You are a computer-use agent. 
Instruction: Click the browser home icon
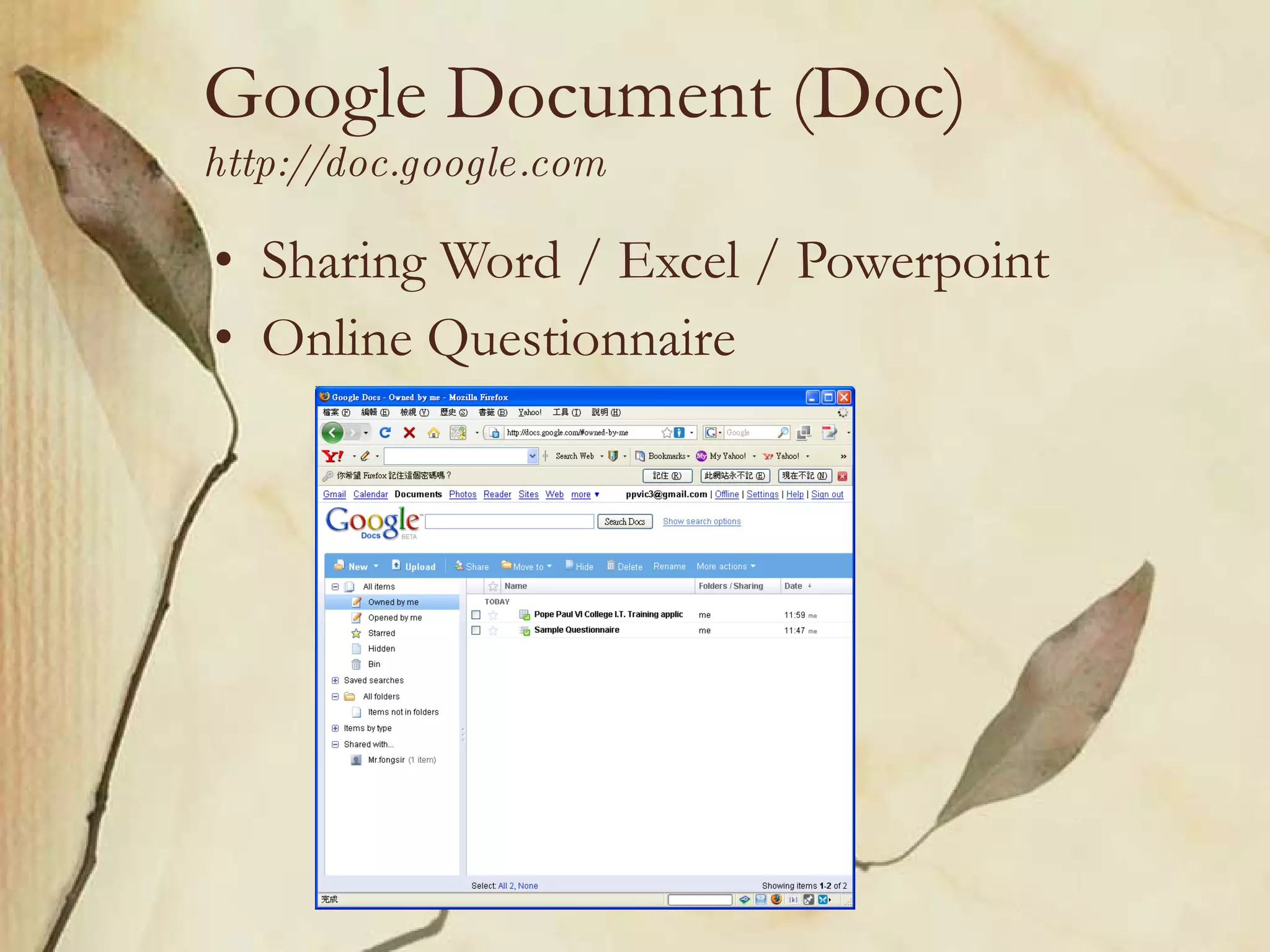[433, 433]
